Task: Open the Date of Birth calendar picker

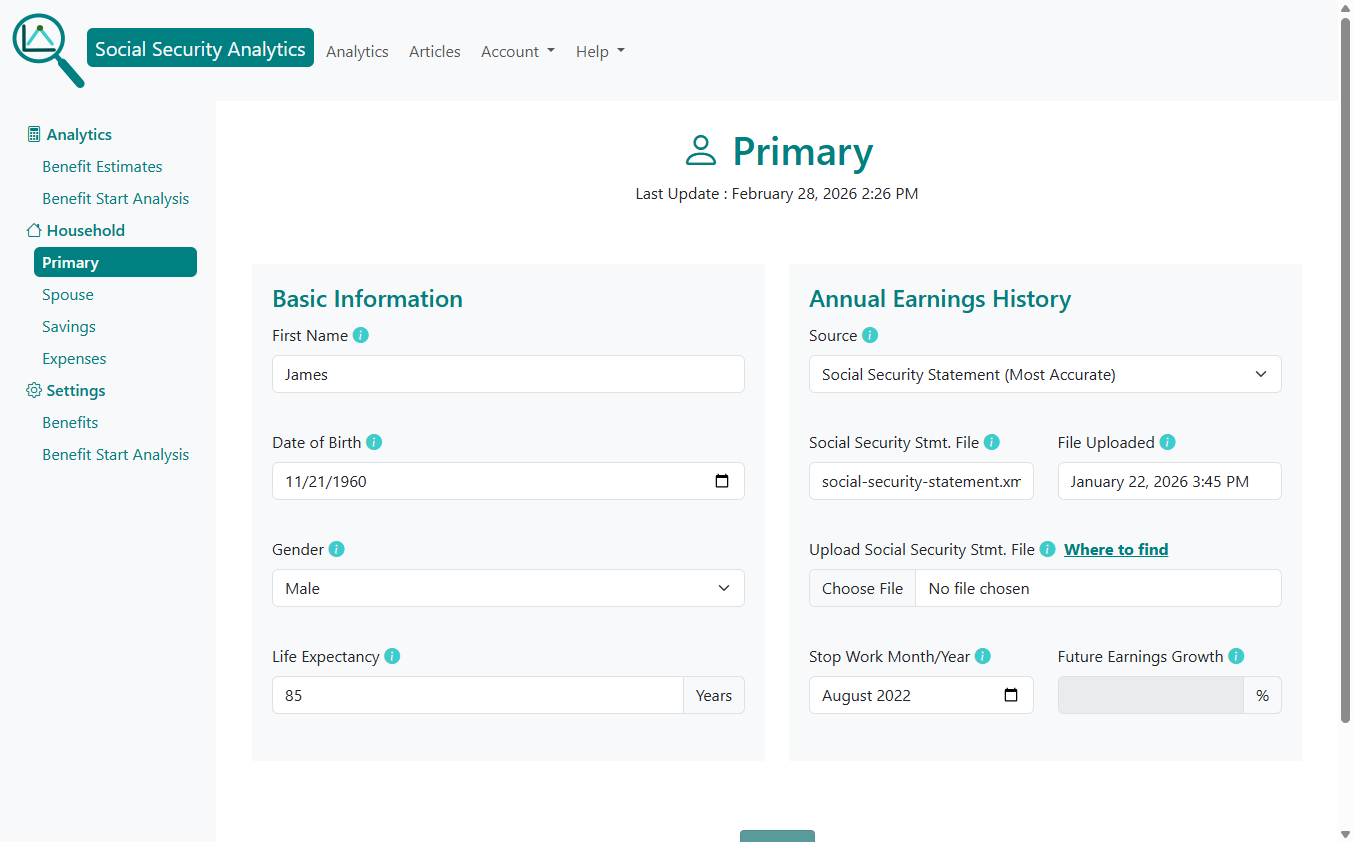Action: tap(722, 481)
